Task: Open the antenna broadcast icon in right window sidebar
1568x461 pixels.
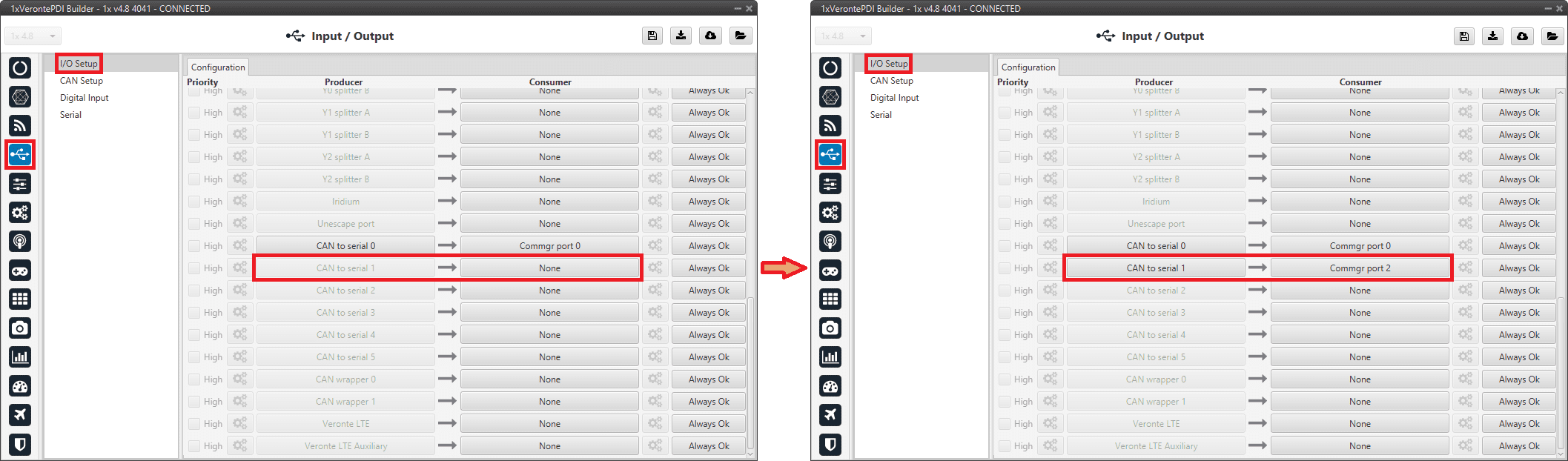Action: click(830, 242)
